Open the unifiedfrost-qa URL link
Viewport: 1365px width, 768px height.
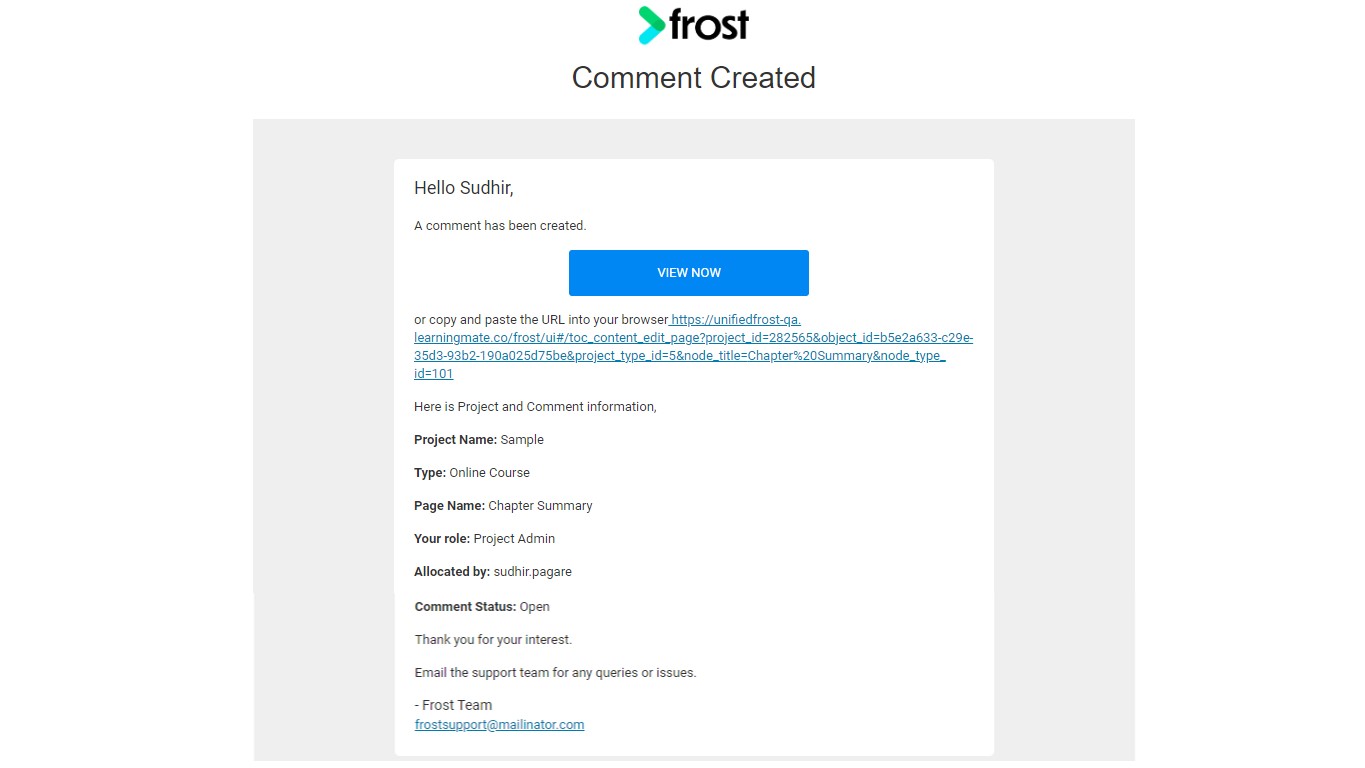(693, 347)
